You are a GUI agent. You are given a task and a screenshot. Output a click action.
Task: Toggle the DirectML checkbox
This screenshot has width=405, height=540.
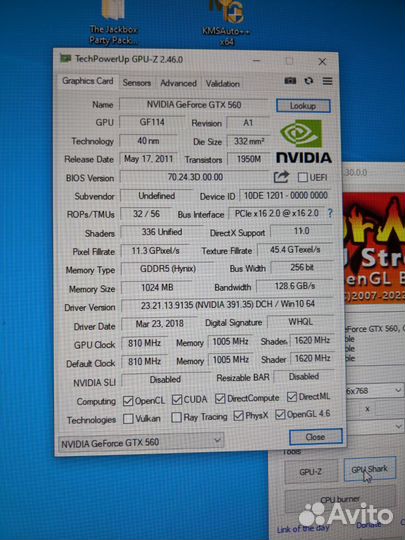coord(292,397)
